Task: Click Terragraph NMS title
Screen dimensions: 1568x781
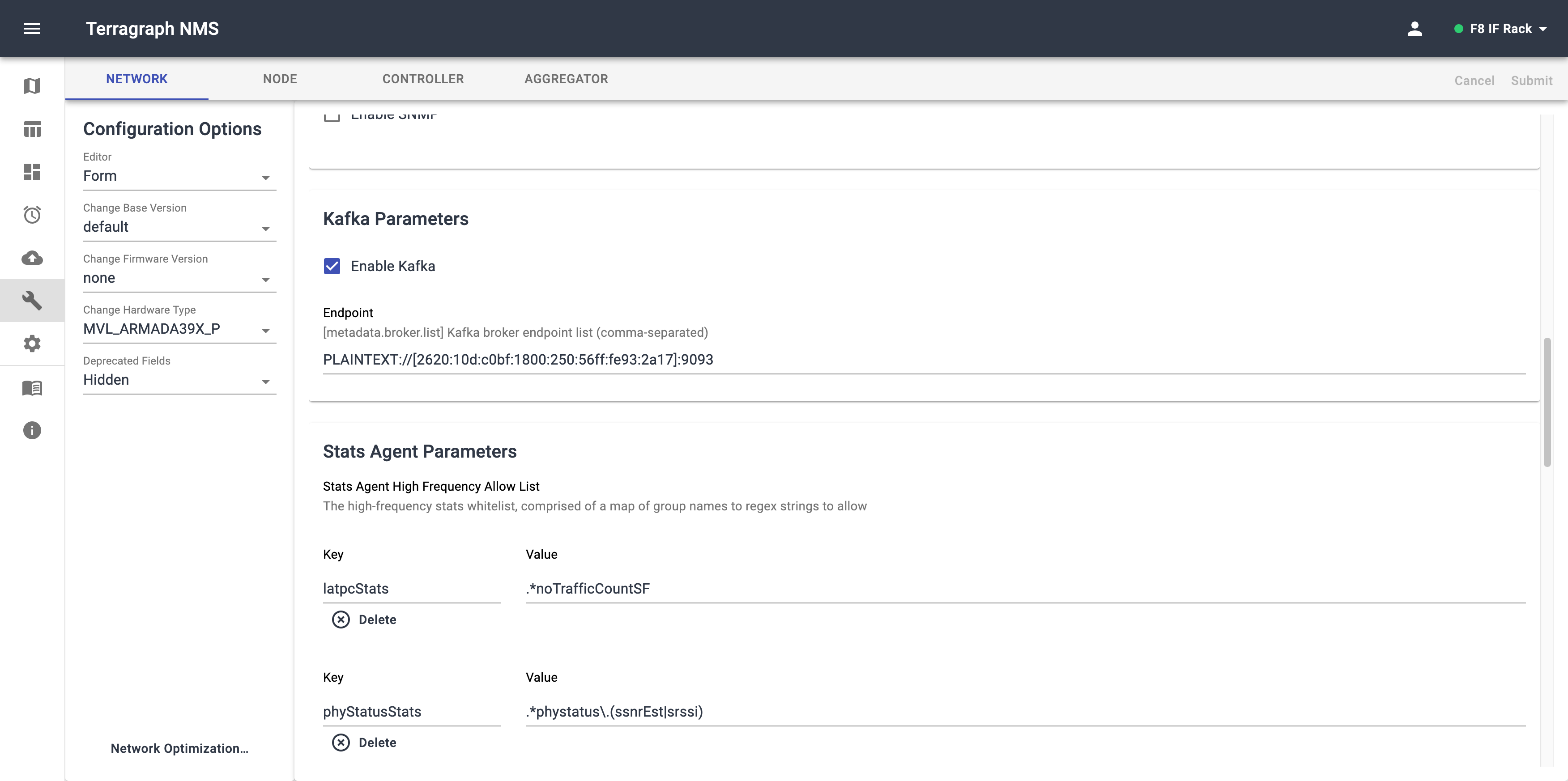Action: click(152, 29)
